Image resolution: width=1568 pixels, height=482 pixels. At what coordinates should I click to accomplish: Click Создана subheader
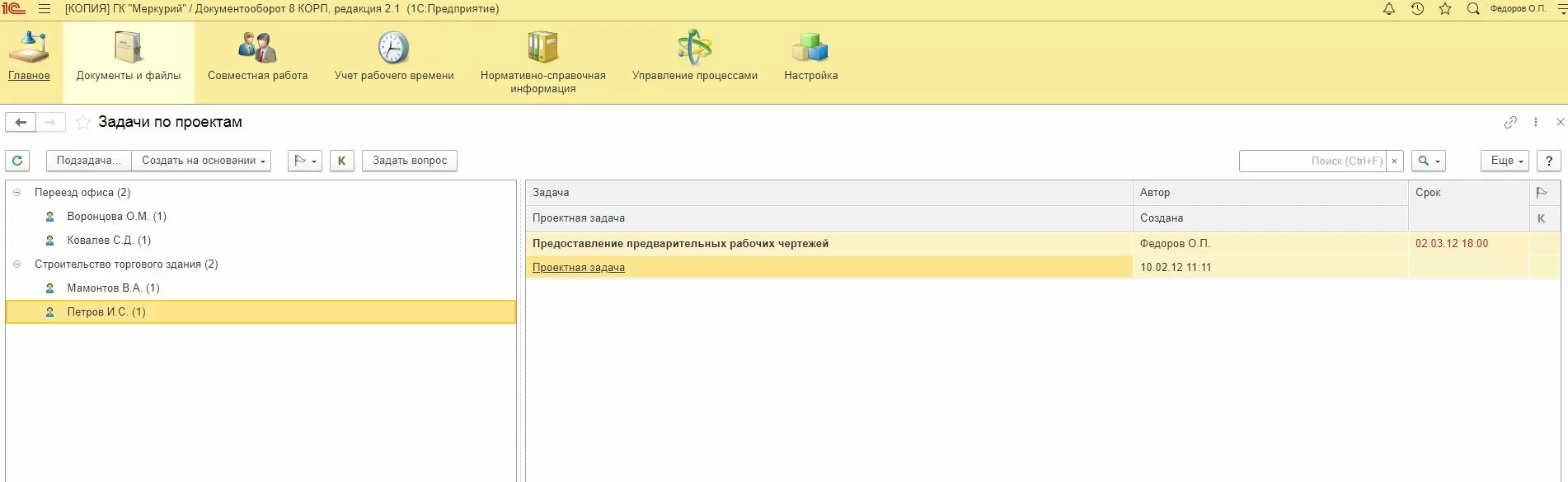click(x=1270, y=218)
